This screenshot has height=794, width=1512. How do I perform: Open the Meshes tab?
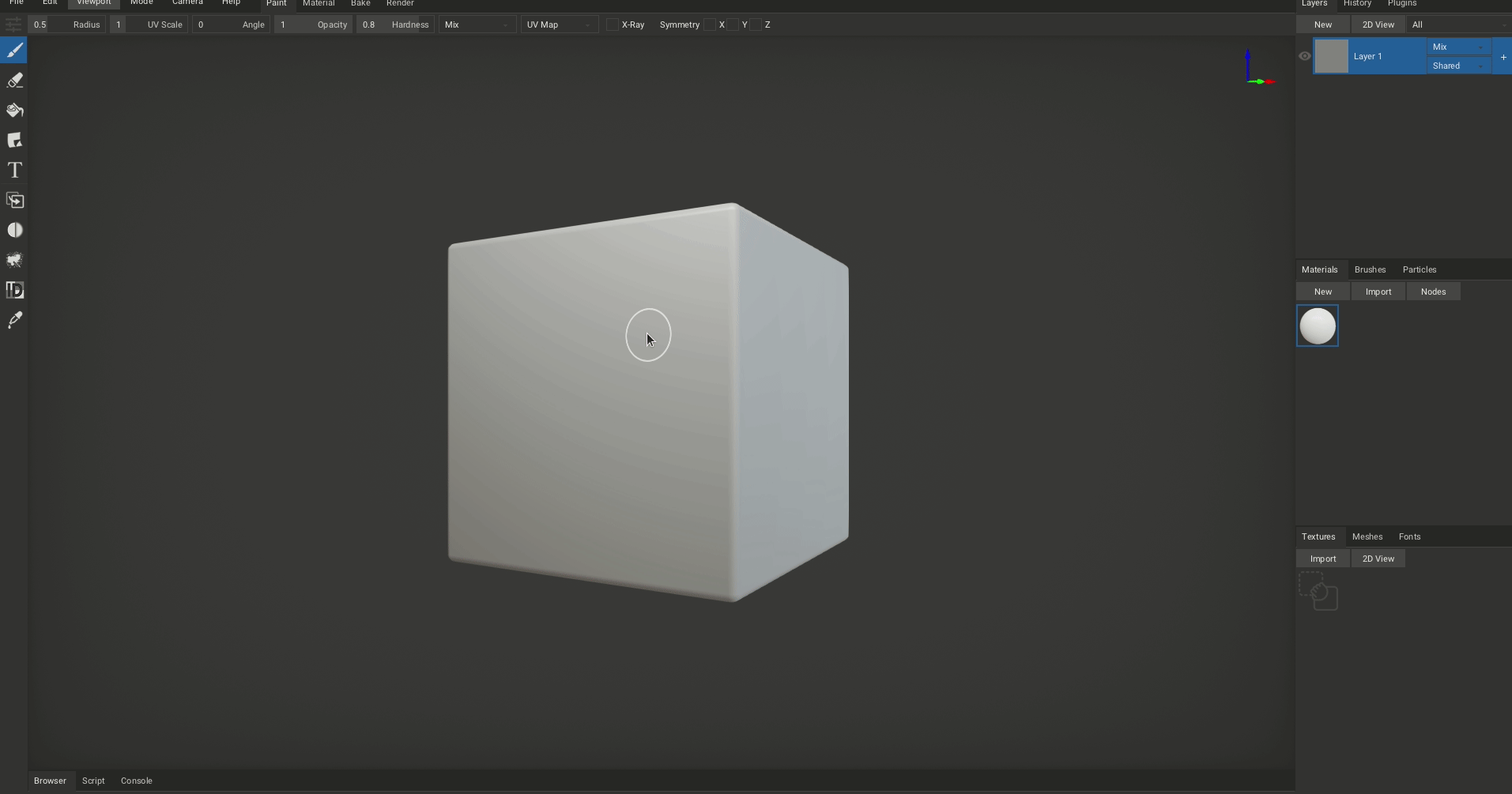click(1367, 536)
